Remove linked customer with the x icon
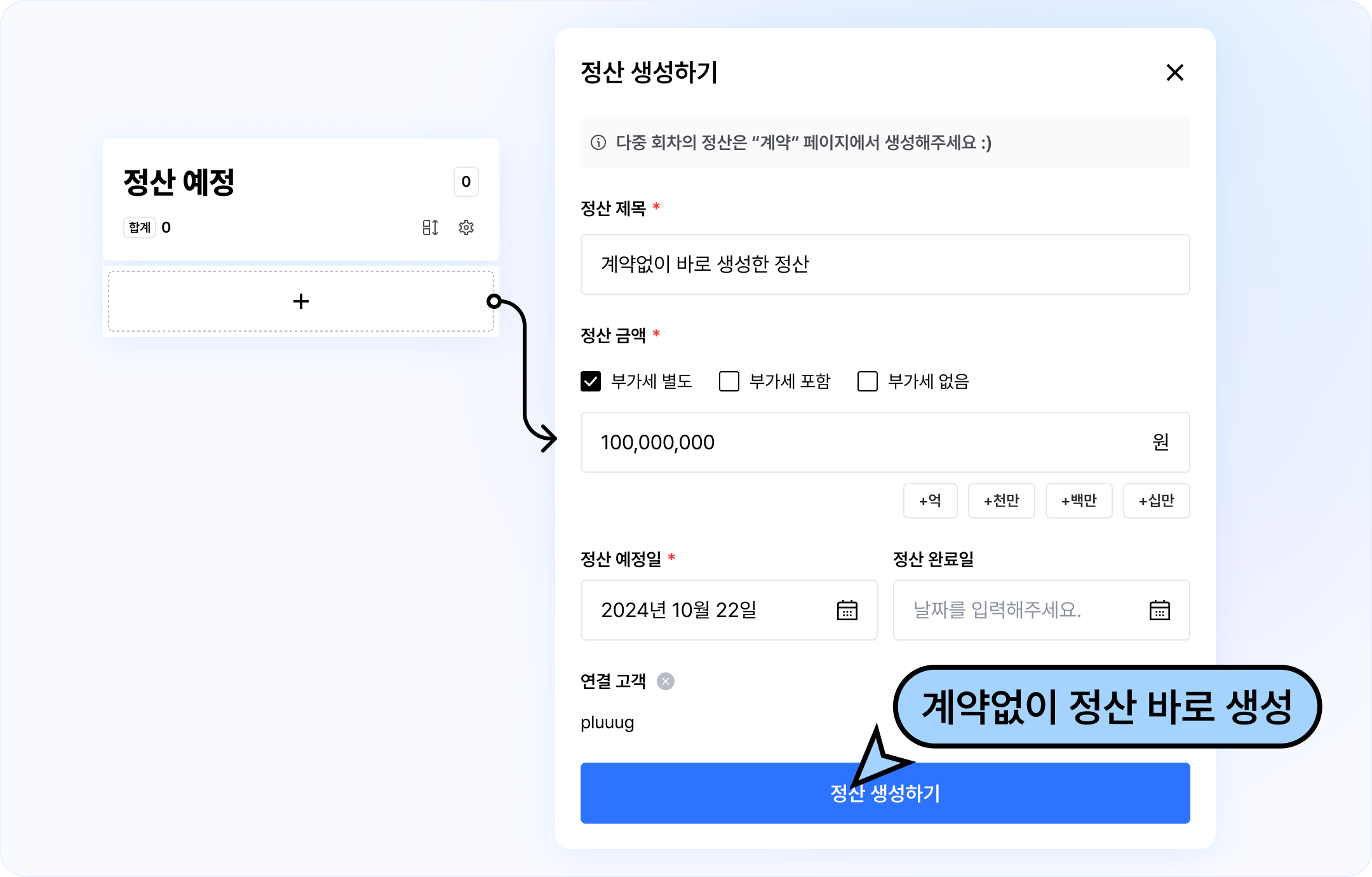 pyautogui.click(x=666, y=681)
